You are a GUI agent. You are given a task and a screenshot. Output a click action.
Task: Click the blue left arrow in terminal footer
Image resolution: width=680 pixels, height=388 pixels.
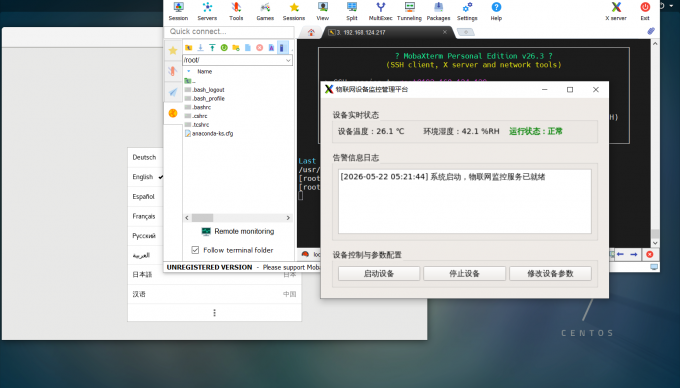tap(620, 254)
